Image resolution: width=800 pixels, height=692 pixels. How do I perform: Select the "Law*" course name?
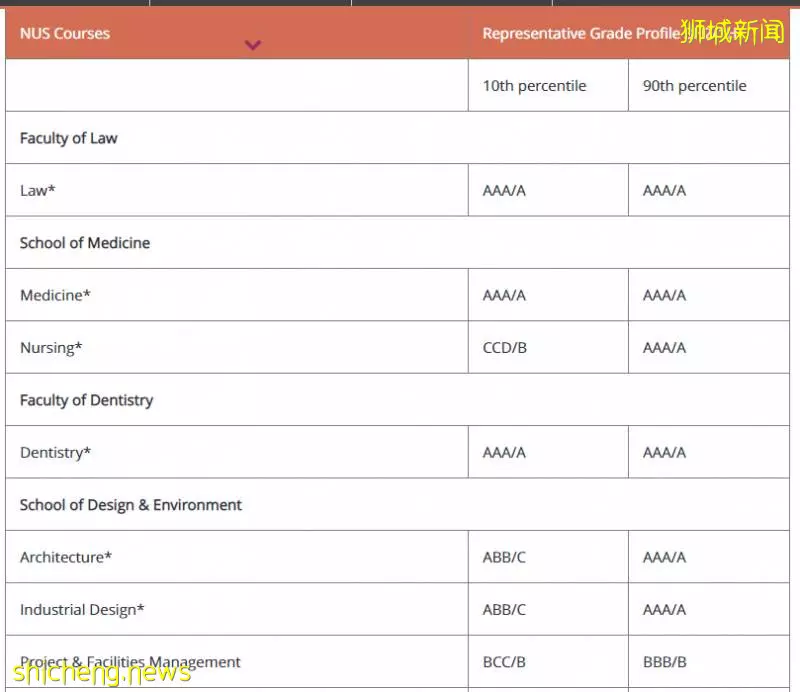(37, 190)
